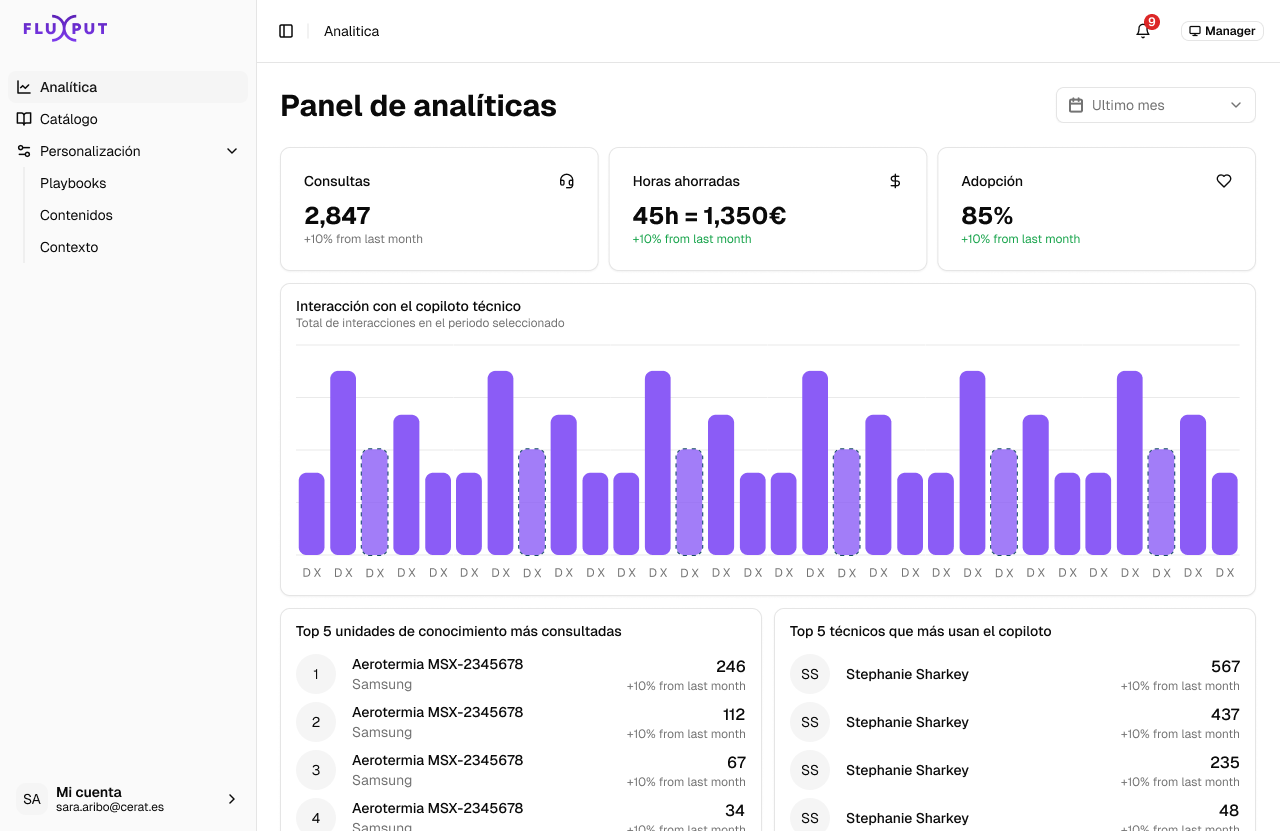Click Stephanie Sharkey with 437 interactions
Image resolution: width=1280 pixels, height=831 pixels.
[x=907, y=722]
